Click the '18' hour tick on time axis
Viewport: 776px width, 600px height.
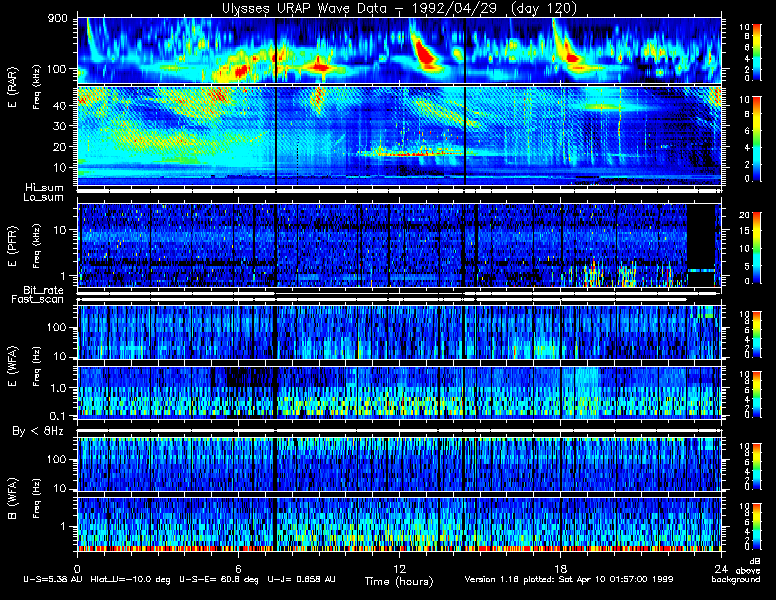coord(560,568)
